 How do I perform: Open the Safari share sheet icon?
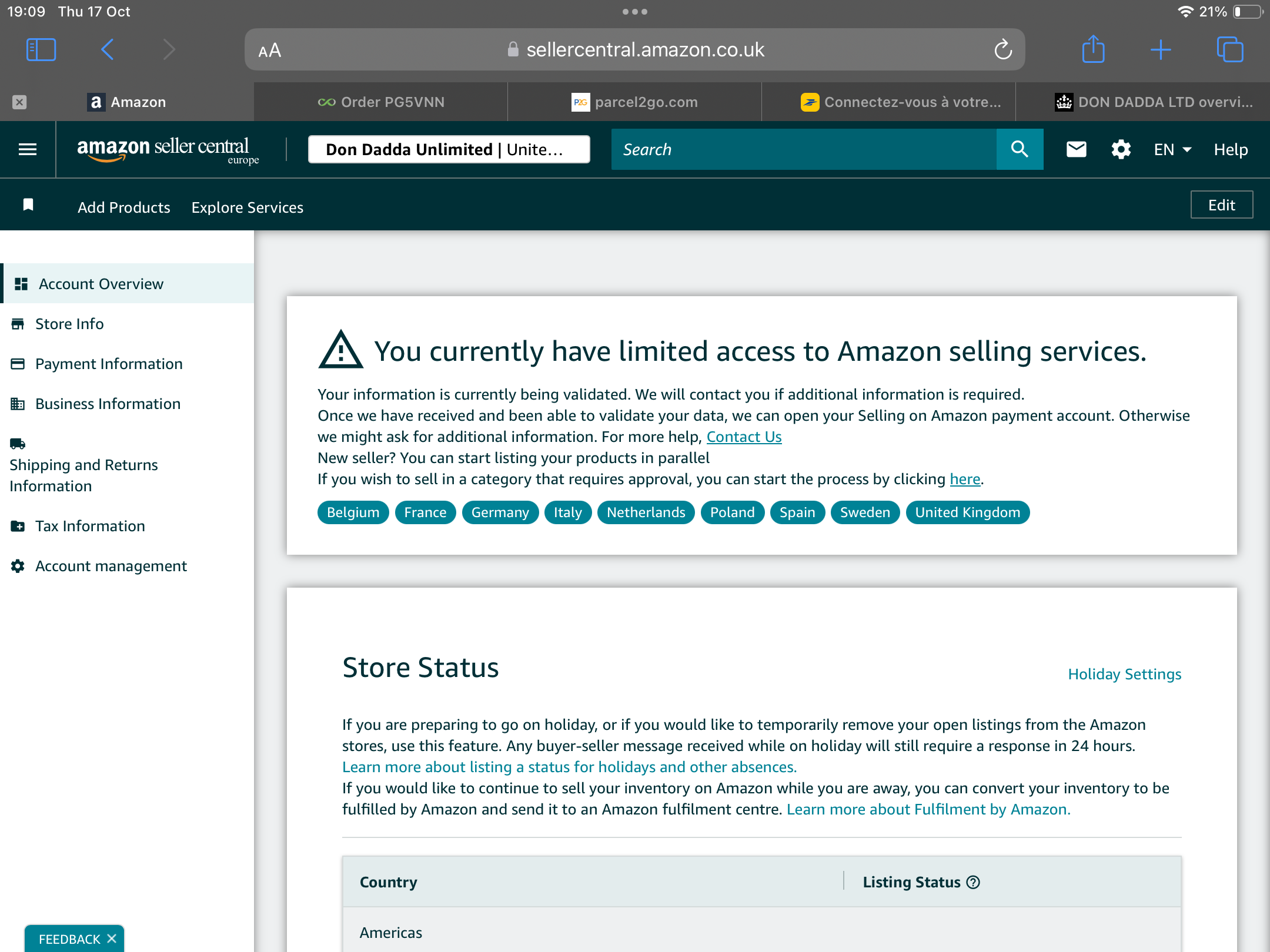point(1093,49)
